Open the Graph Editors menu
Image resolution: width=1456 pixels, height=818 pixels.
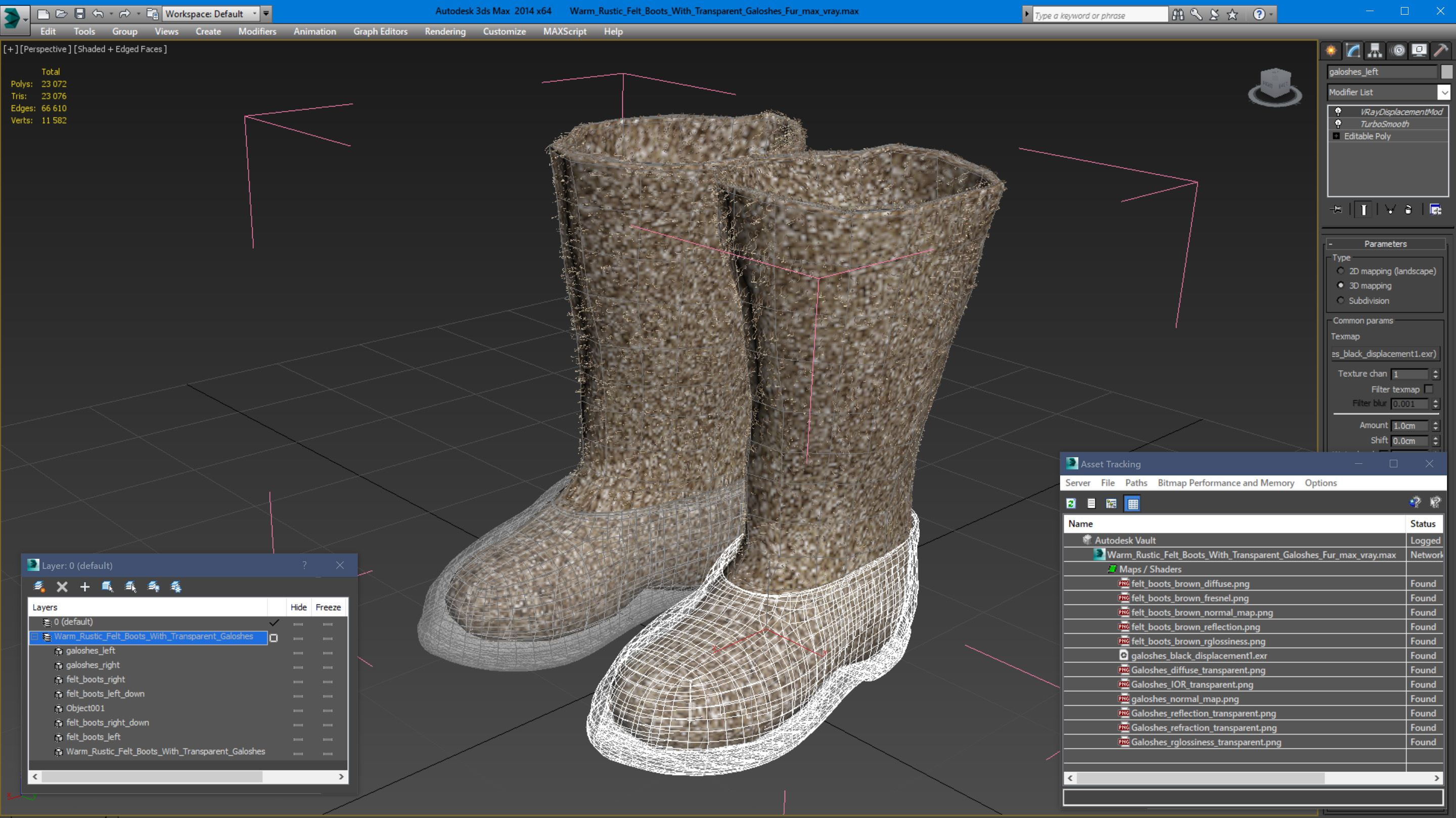tap(380, 32)
